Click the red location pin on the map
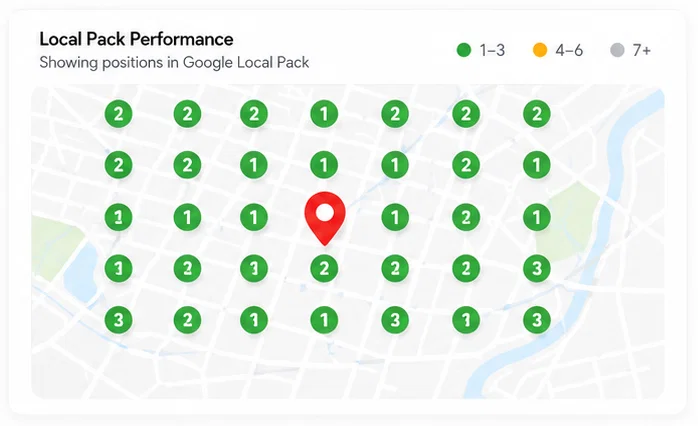This screenshot has height=426, width=698. [x=325, y=218]
